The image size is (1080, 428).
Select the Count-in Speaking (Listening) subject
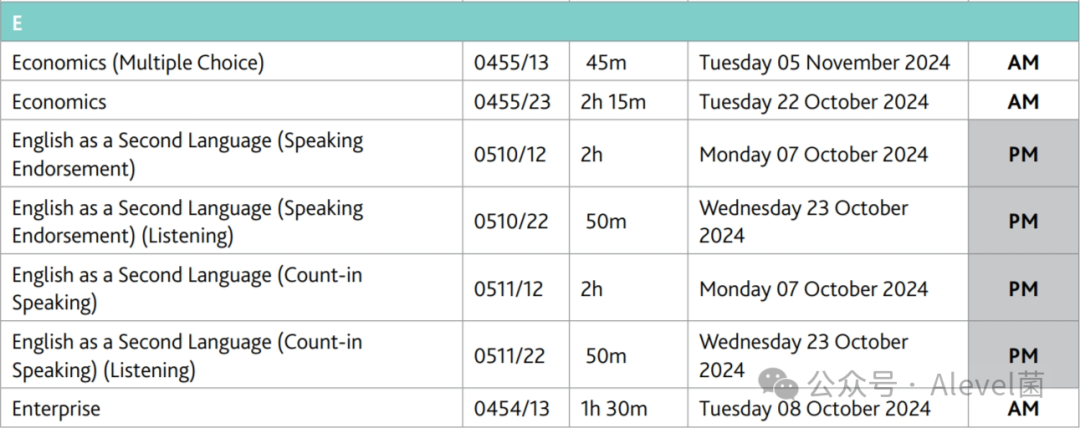coord(187,356)
